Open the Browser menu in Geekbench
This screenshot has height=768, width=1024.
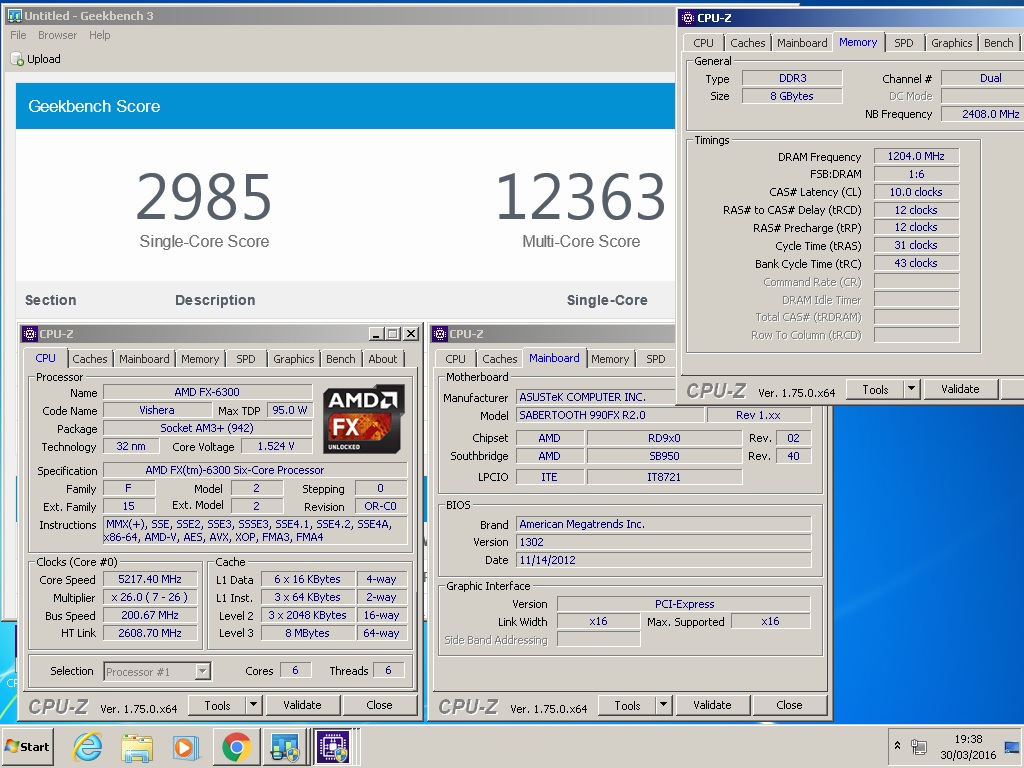pos(57,35)
